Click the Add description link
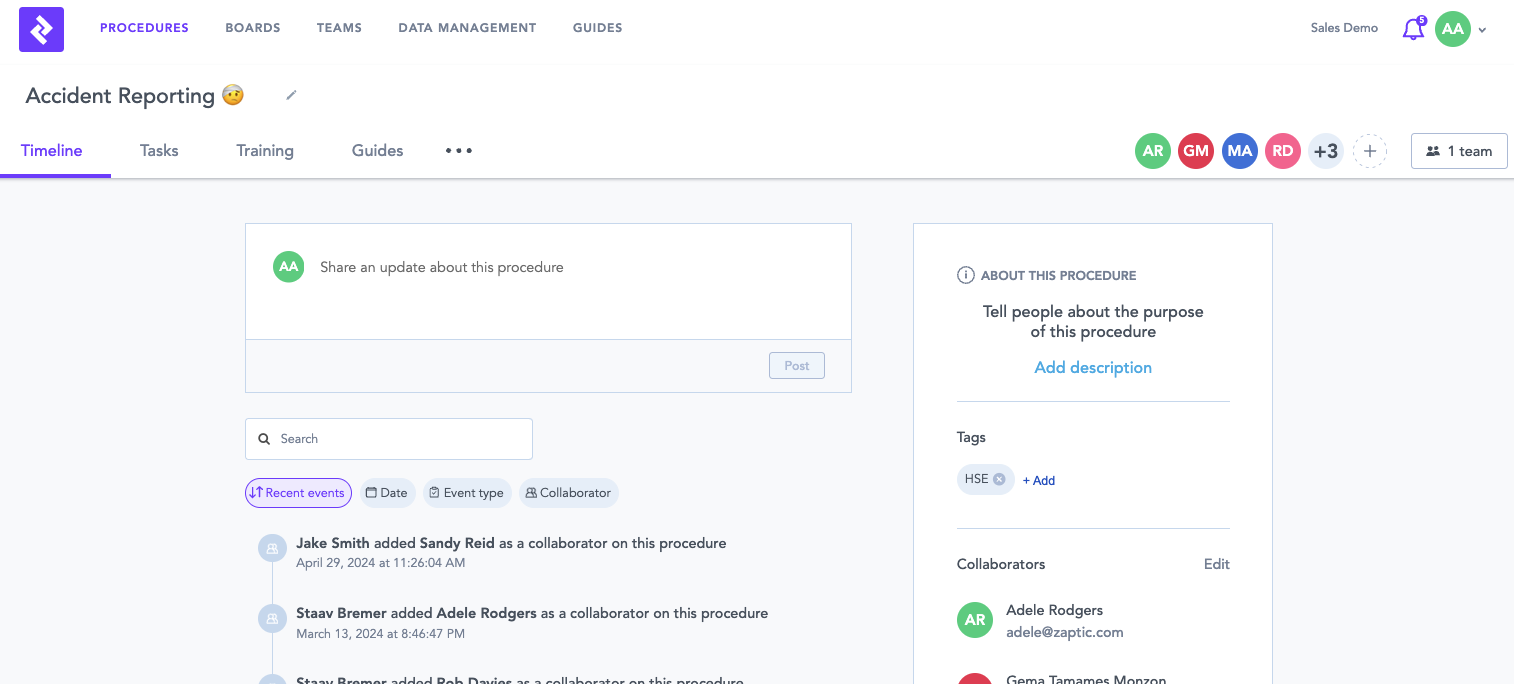The height and width of the screenshot is (684, 1514). point(1092,368)
